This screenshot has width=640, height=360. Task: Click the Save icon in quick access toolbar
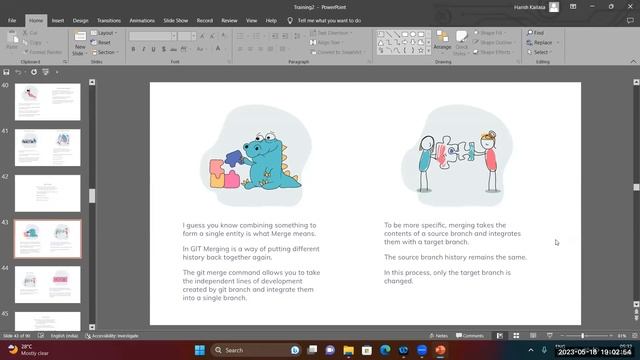(6, 72)
